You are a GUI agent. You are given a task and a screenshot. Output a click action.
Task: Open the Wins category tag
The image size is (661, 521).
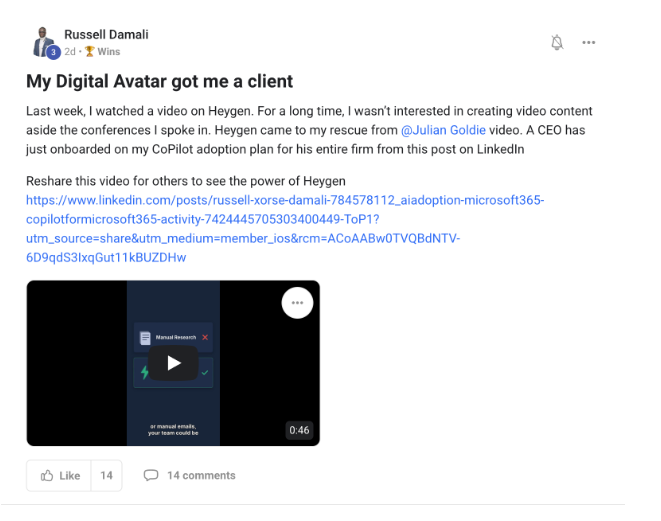[102, 51]
